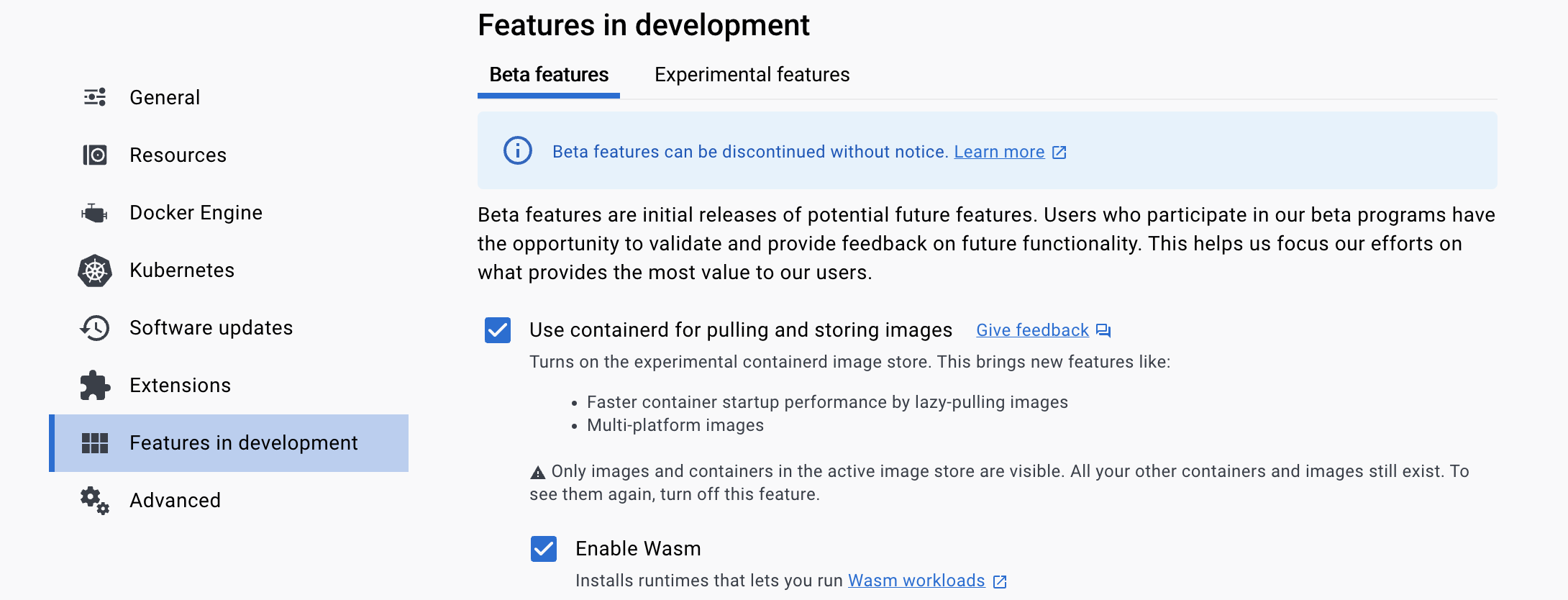Click the Docker Engine icon
1568x600 pixels.
pos(94,213)
